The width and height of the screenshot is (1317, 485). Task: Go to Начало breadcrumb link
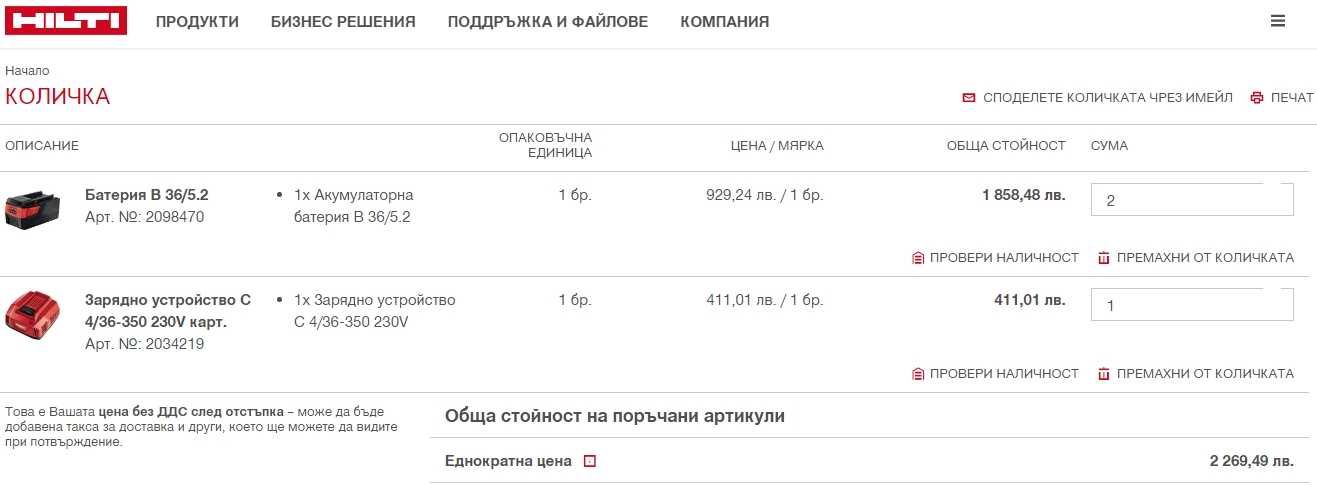pos(27,71)
